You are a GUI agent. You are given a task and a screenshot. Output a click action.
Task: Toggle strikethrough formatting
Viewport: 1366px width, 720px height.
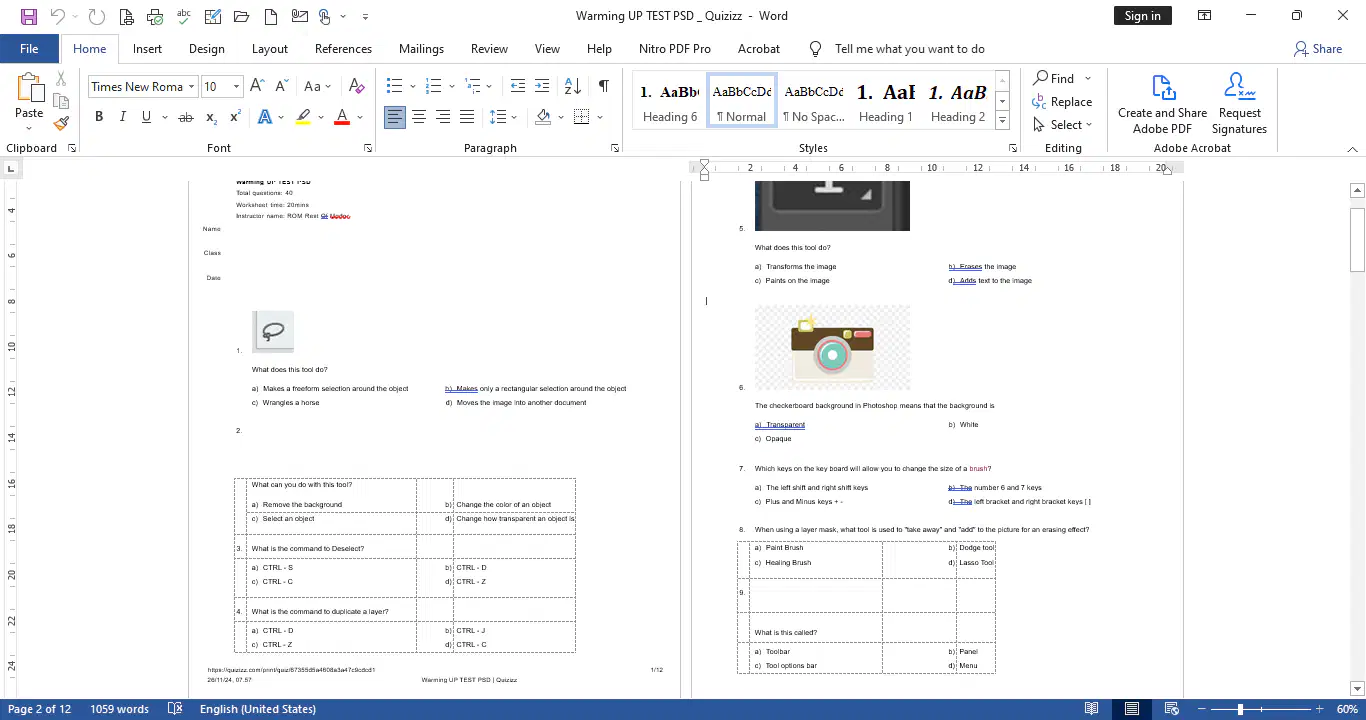tap(185, 117)
